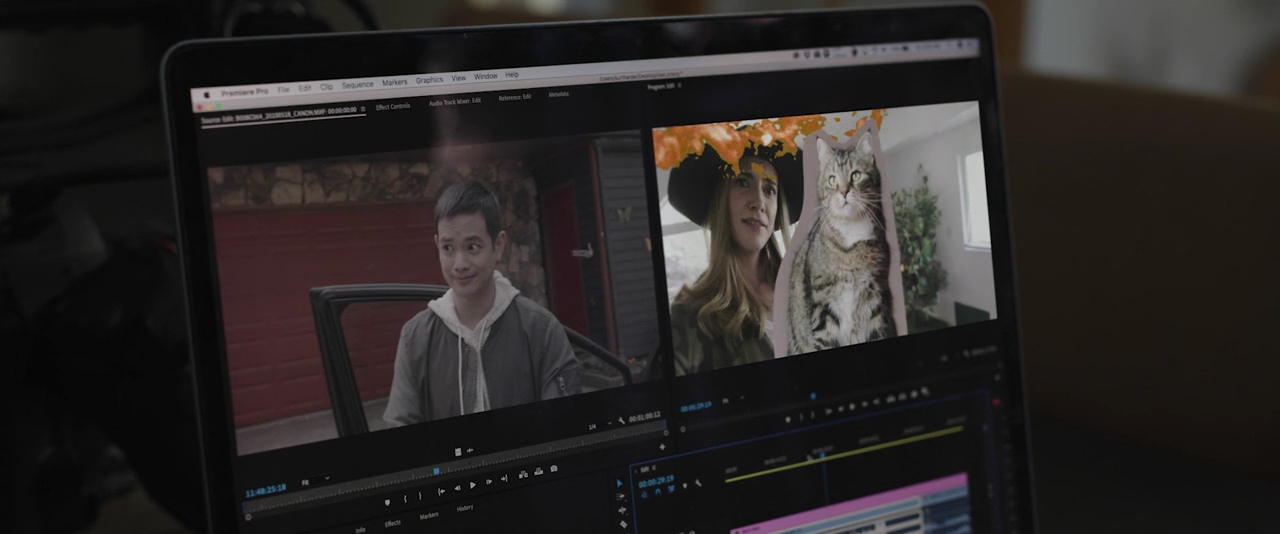This screenshot has height=534, width=1280.
Task: Switch to the Metadata tab
Action: coord(559,94)
